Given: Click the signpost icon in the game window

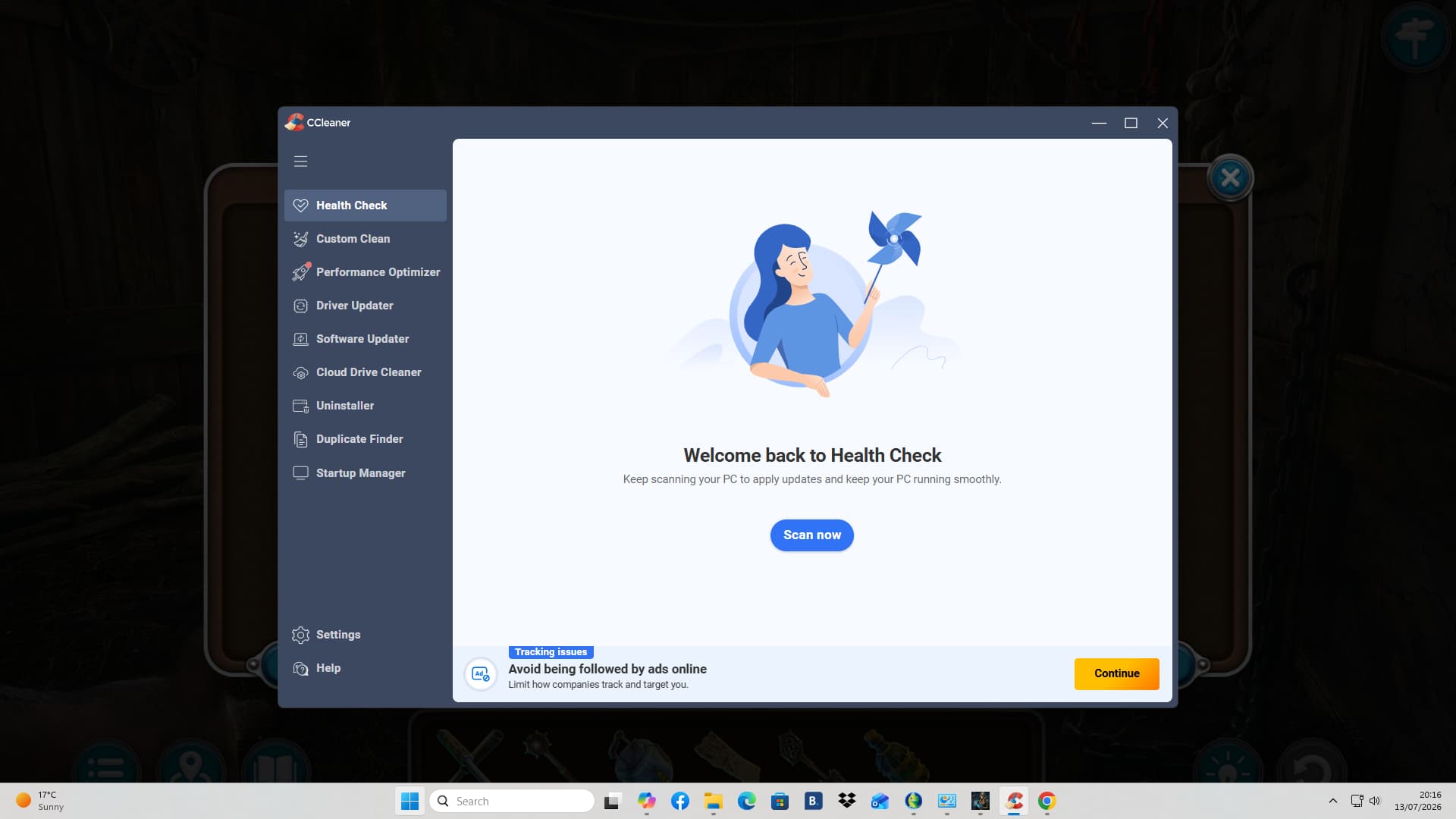Looking at the screenshot, I should coord(1415,38).
